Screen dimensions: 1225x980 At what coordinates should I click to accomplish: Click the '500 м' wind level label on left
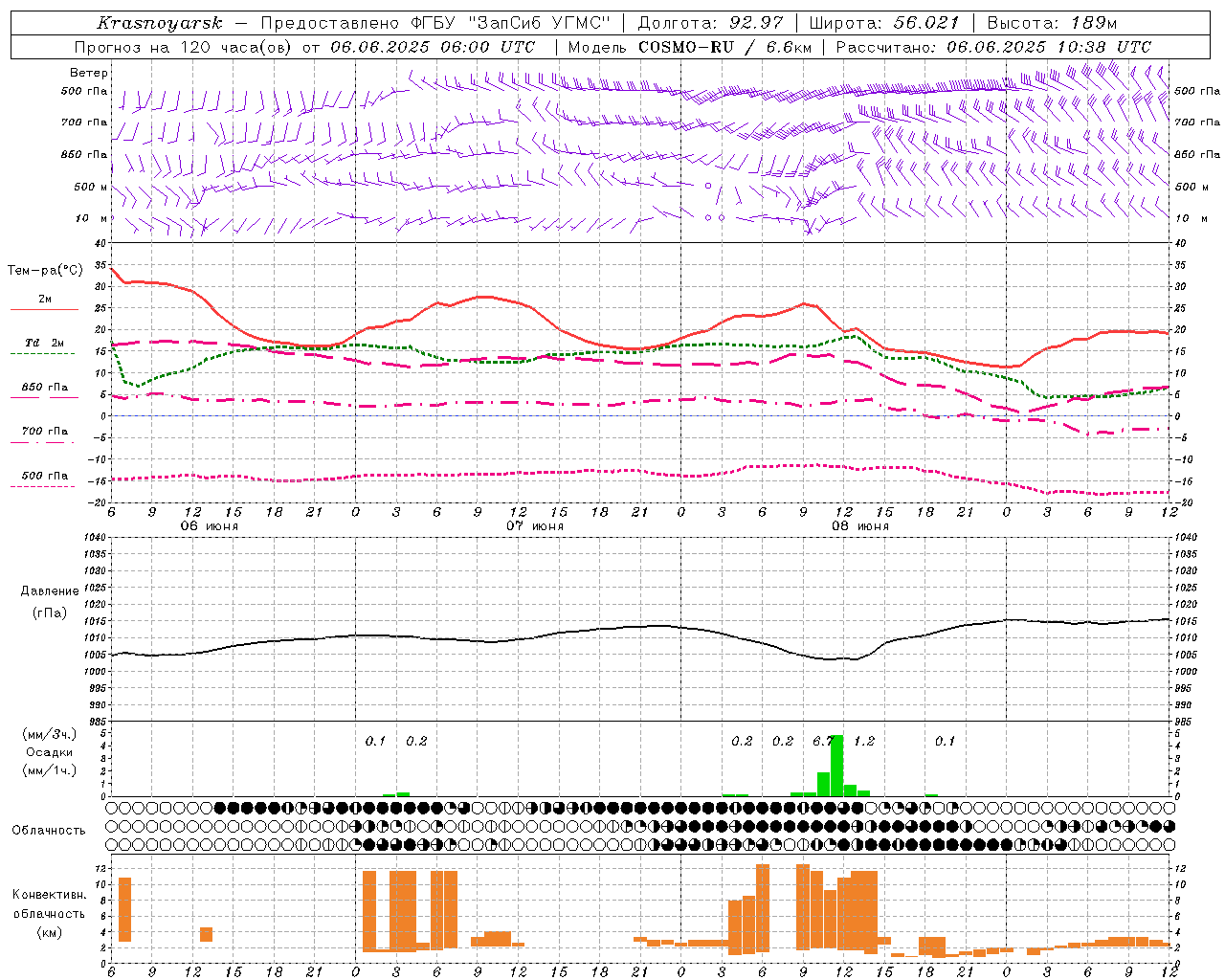[x=91, y=187]
